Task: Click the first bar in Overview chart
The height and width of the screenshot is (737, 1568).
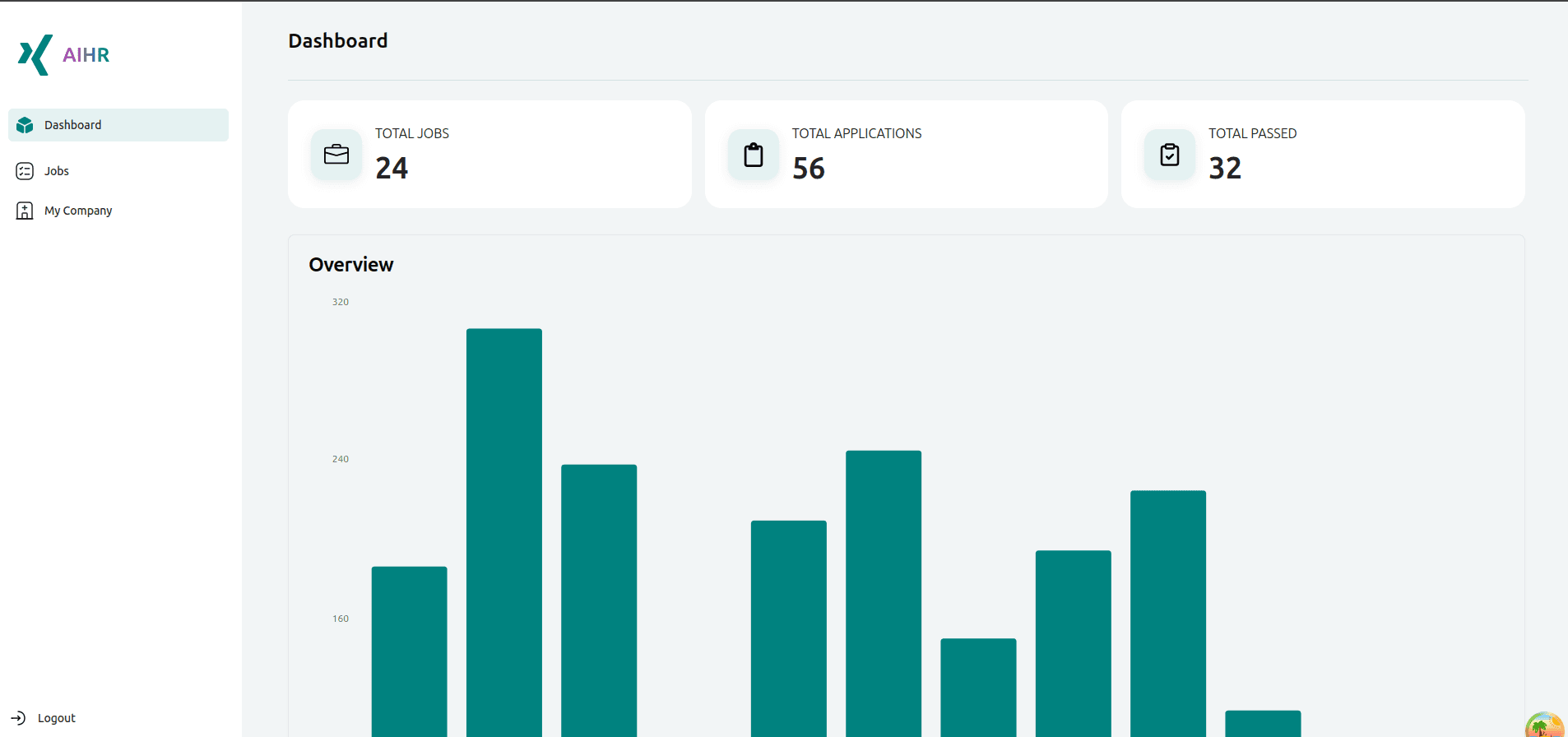Action: 410,651
